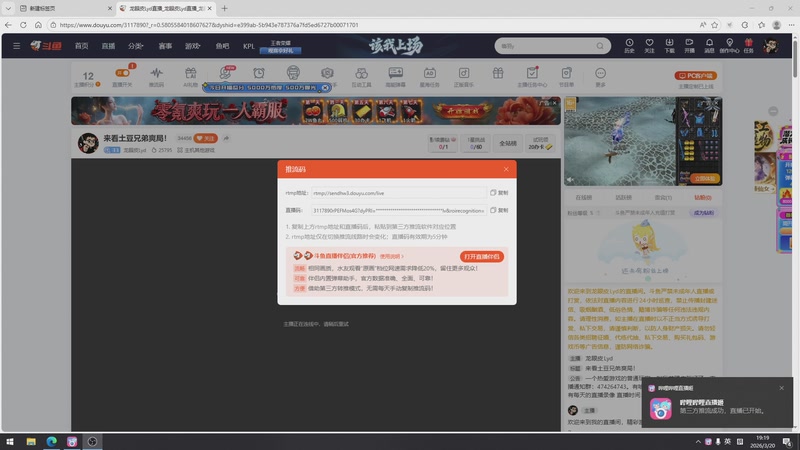The image size is (800, 450).
Task: Open the 更多 ellipsis icon
Action: pyautogui.click(x=601, y=77)
